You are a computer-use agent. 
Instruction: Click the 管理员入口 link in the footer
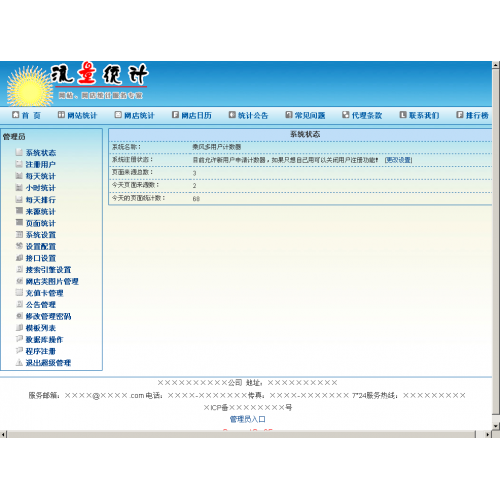(248, 419)
